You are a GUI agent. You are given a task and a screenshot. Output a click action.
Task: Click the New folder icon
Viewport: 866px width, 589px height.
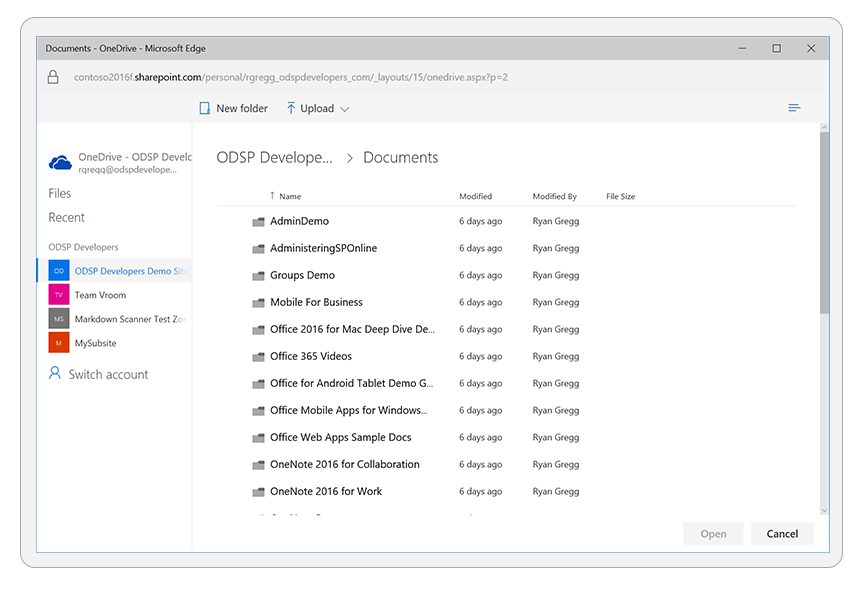pyautogui.click(x=203, y=108)
